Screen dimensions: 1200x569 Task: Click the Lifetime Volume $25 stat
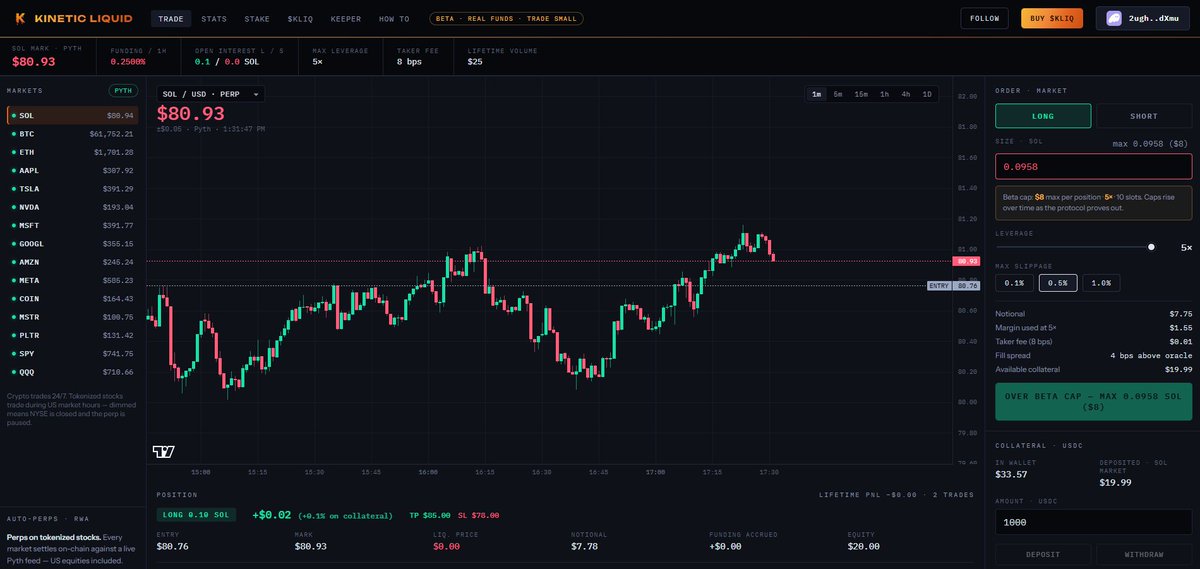501,56
